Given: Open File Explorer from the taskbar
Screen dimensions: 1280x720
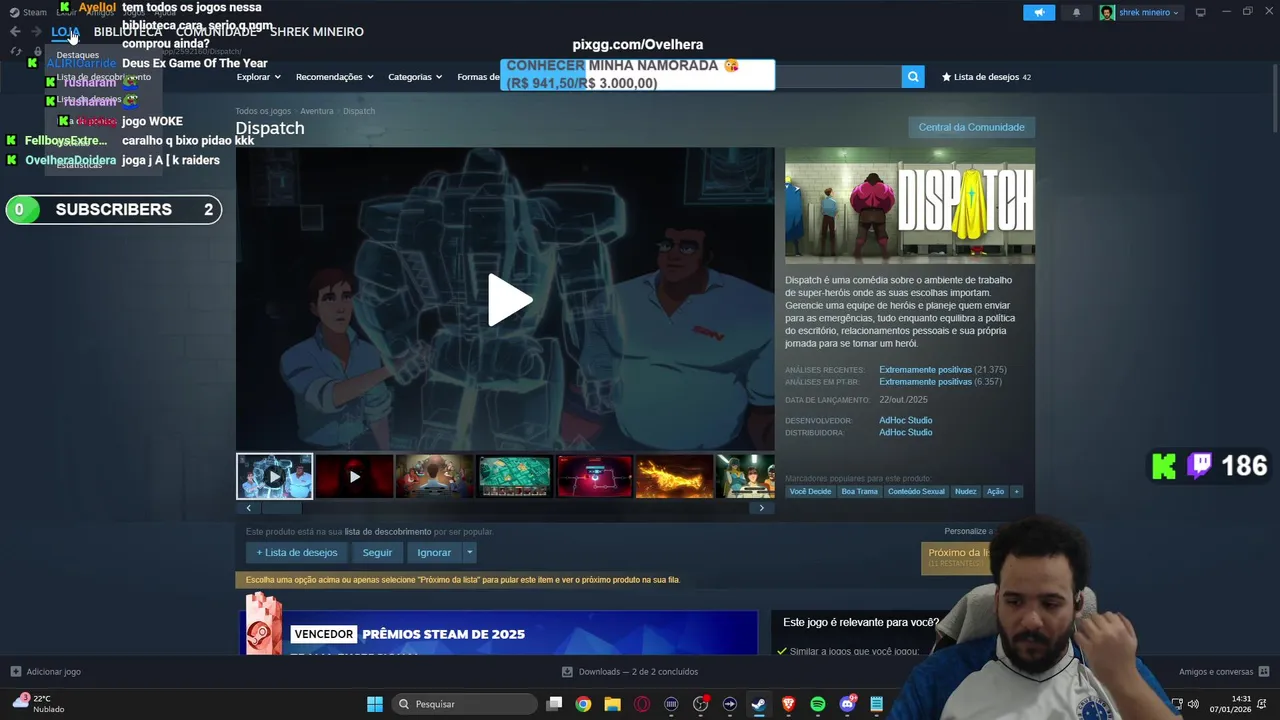Looking at the screenshot, I should [x=612, y=704].
